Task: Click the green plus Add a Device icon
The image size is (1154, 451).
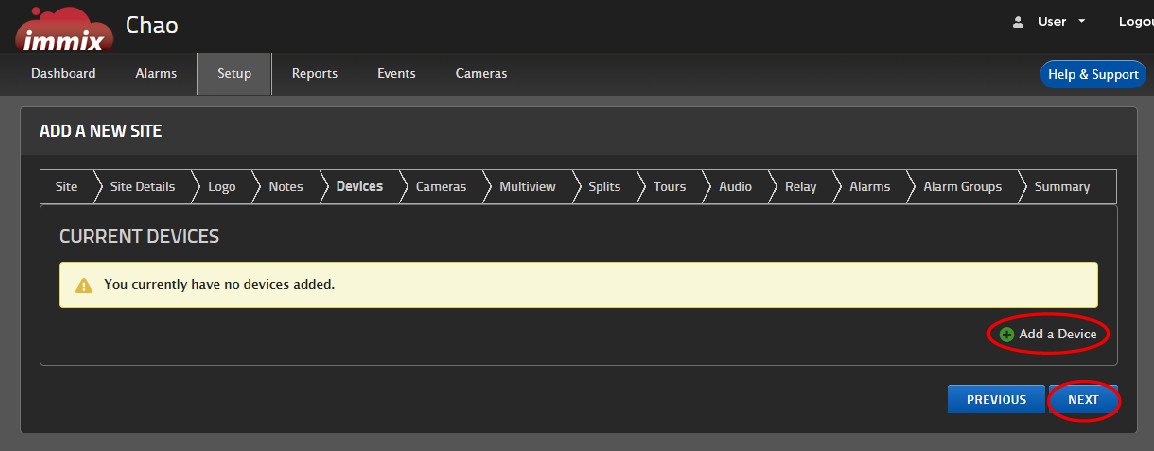Action: coord(1007,334)
